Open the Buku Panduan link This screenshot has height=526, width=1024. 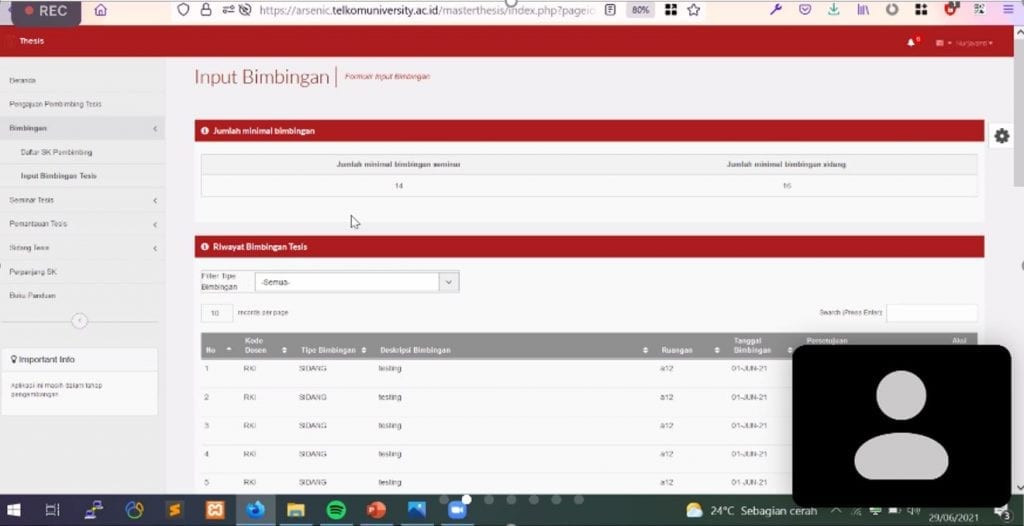pos(32,296)
